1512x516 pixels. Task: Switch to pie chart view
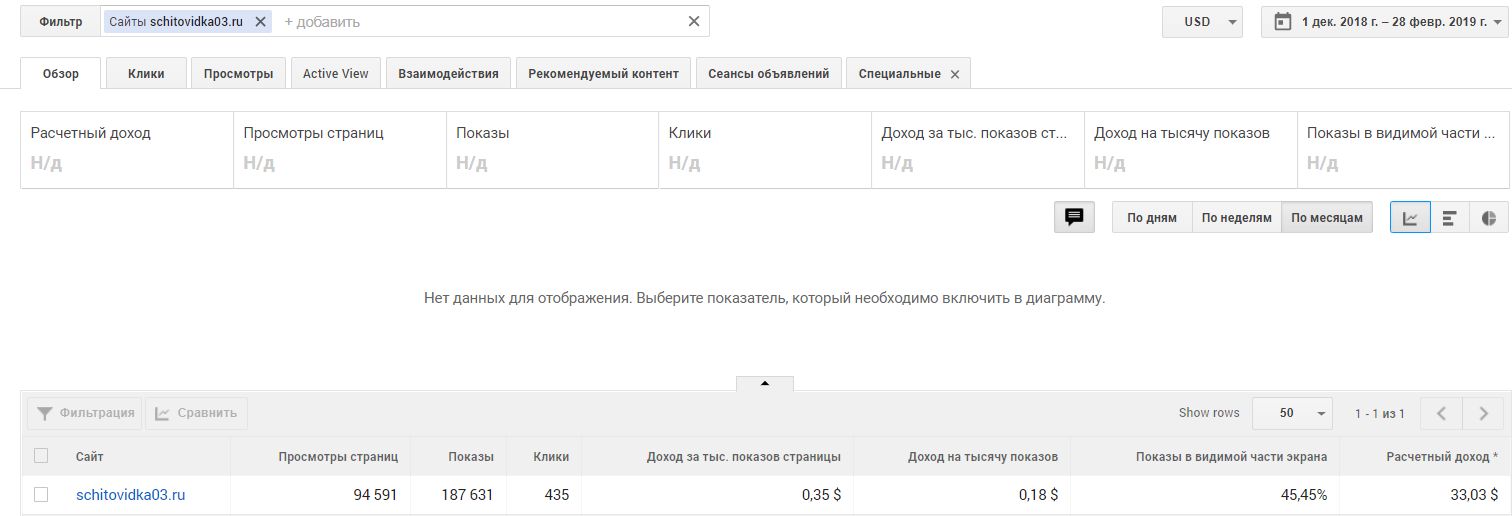[x=1488, y=217]
